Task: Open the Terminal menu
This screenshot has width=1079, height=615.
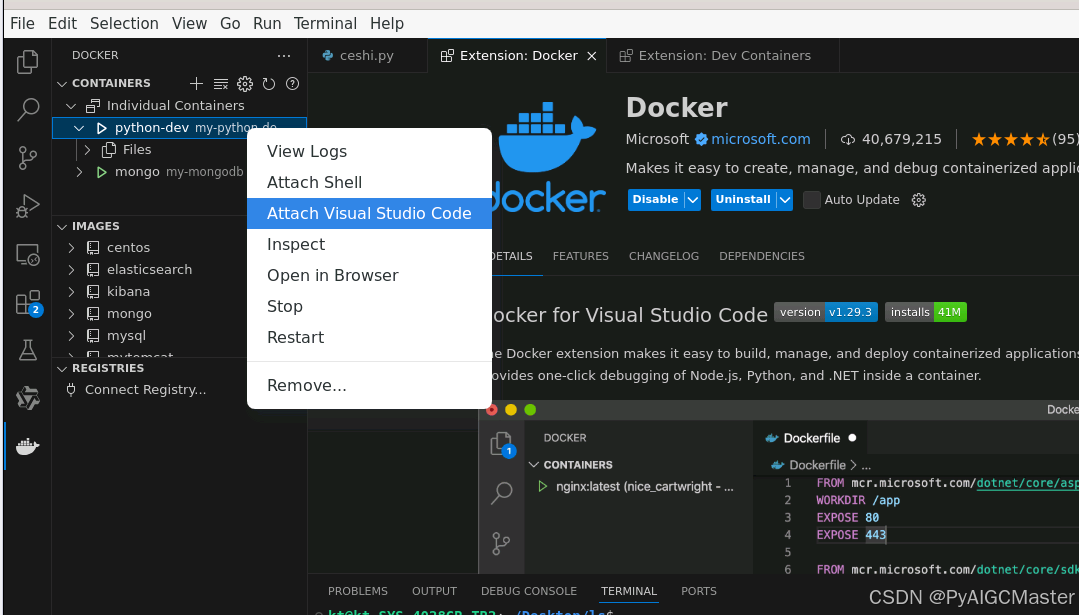Action: [x=325, y=24]
